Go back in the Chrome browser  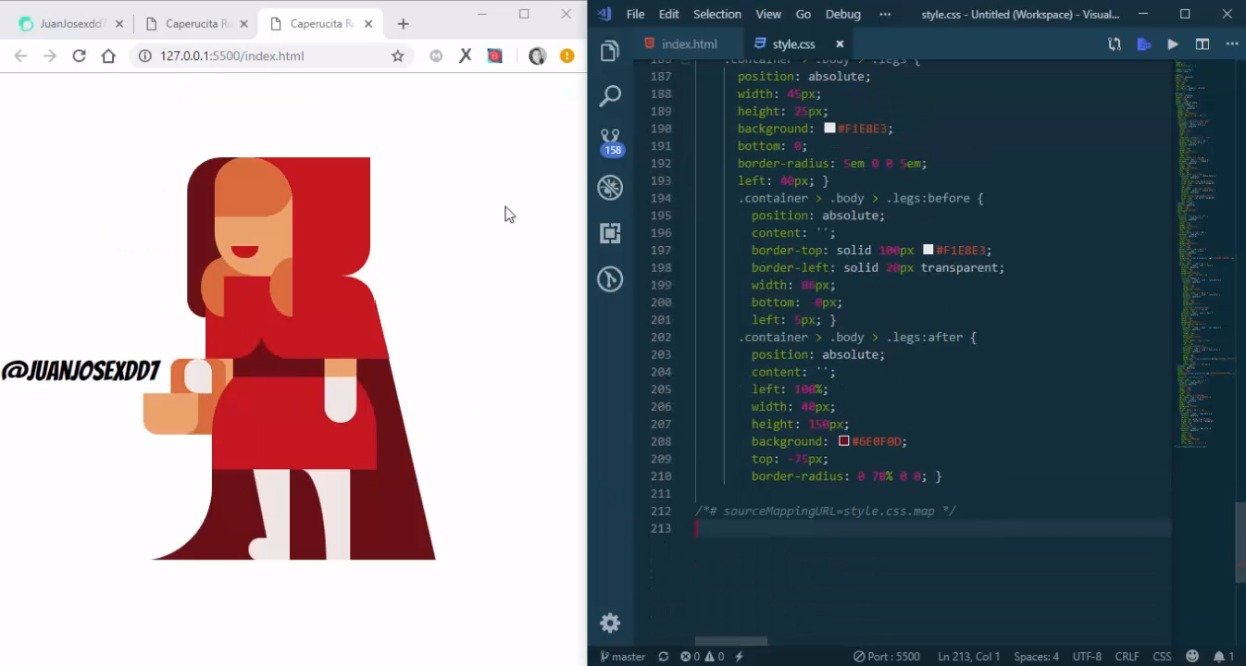[20, 56]
